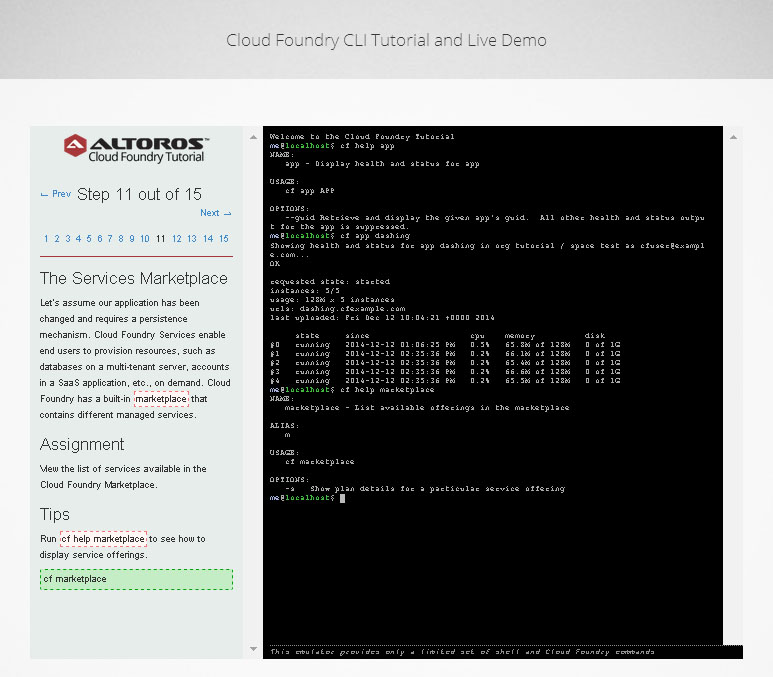773x677 pixels.
Task: Click page title 'Cloud Foundry CLI Tutorial and Live Demo'
Action: click(386, 40)
